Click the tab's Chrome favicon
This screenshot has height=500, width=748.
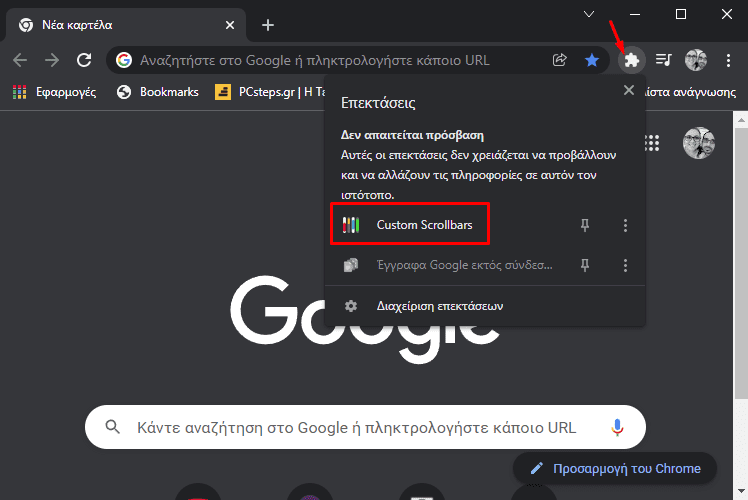(x=26, y=25)
